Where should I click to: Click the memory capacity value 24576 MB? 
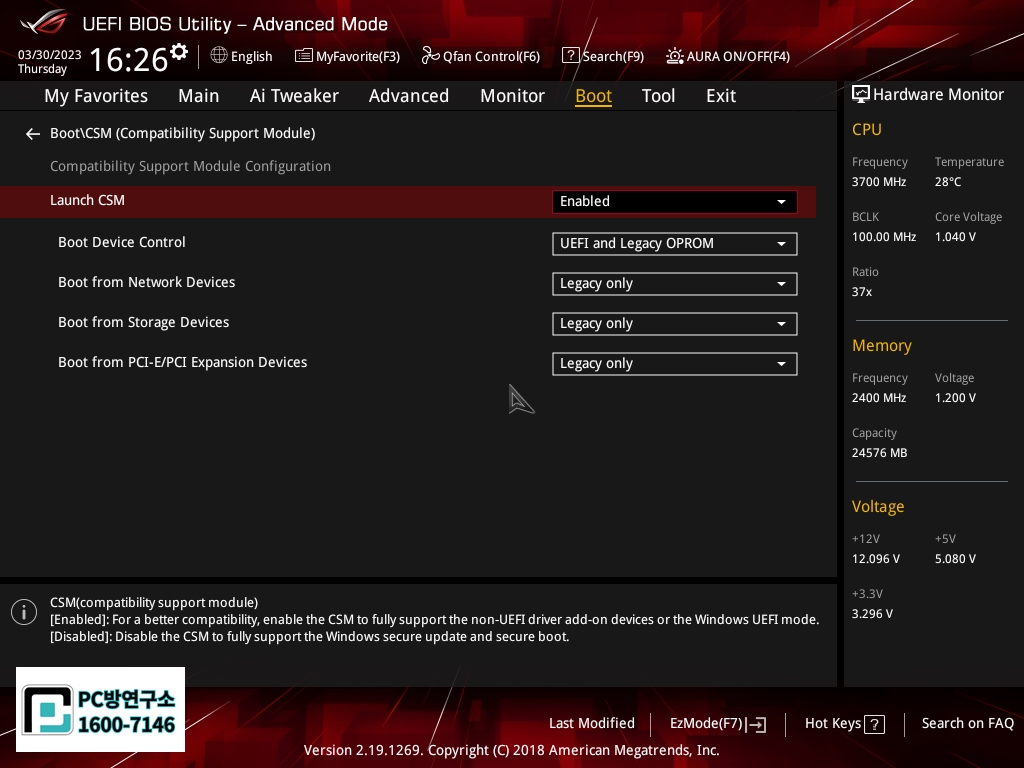coord(880,453)
